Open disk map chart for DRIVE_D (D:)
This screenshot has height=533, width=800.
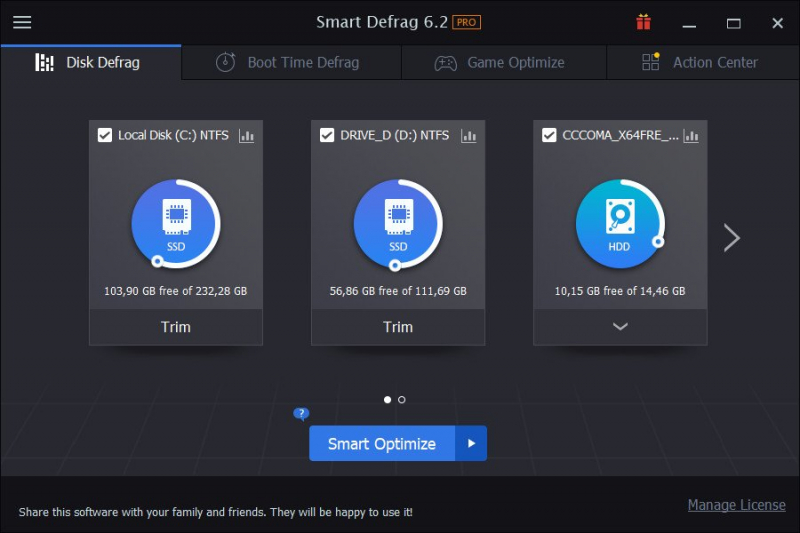468,136
